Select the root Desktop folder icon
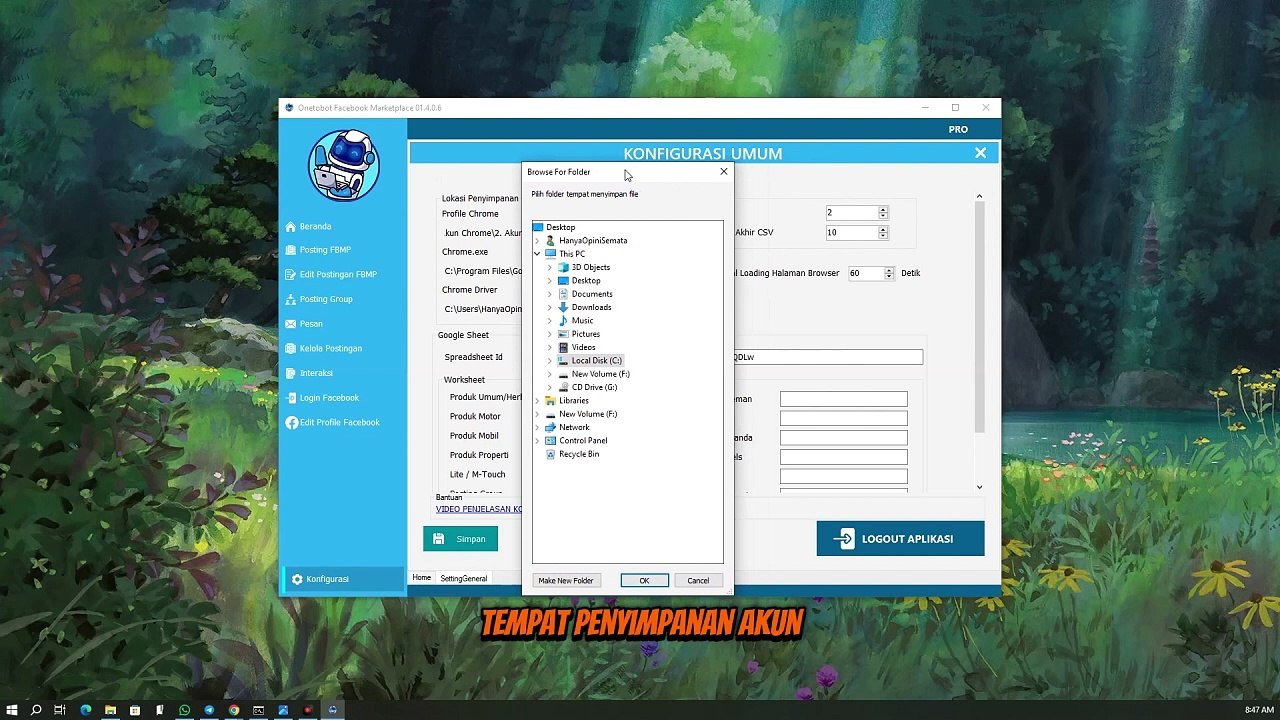The image size is (1280, 720). pyautogui.click(x=538, y=227)
